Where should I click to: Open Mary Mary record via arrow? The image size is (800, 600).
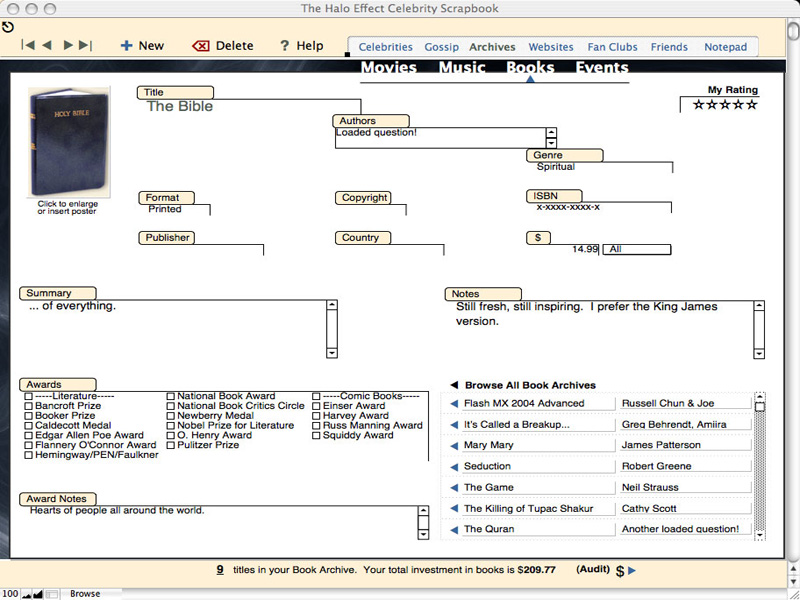(454, 445)
